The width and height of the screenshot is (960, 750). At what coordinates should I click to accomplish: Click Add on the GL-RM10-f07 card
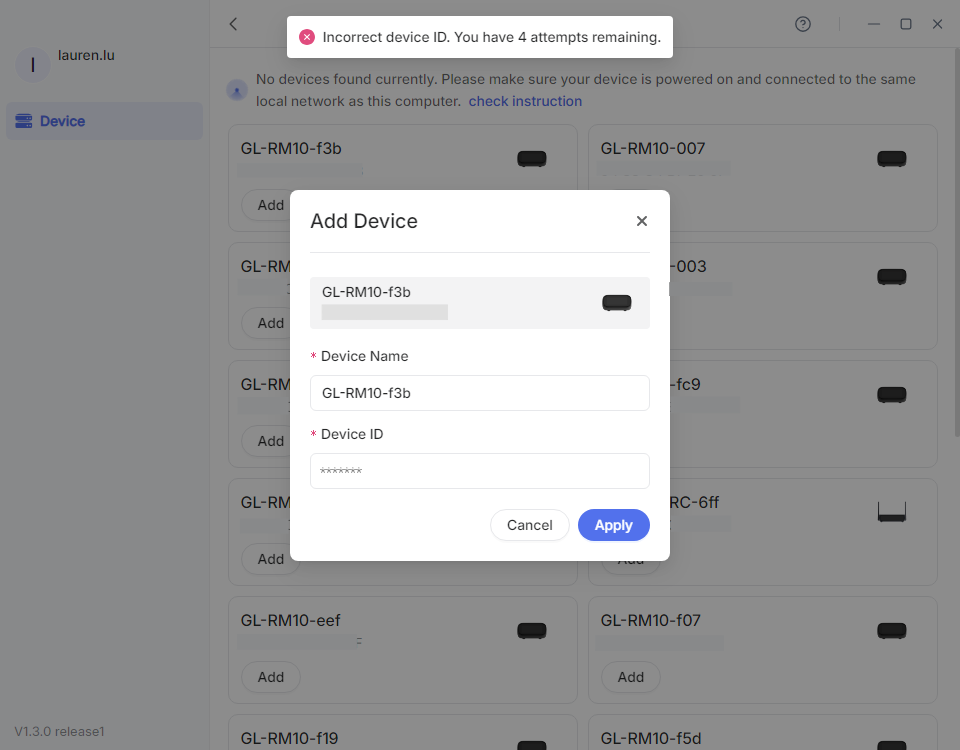click(630, 677)
